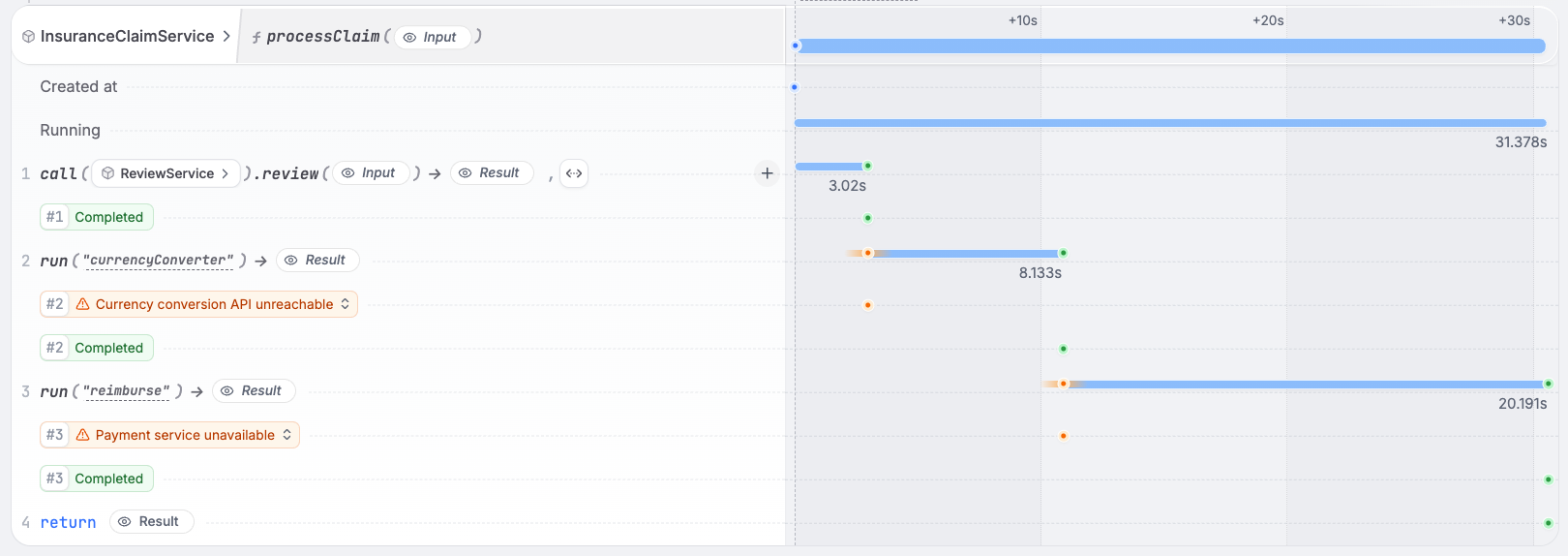This screenshot has width=1568, height=556.
Task: Click warning icon on Currency conversion error
Action: click(x=83, y=304)
